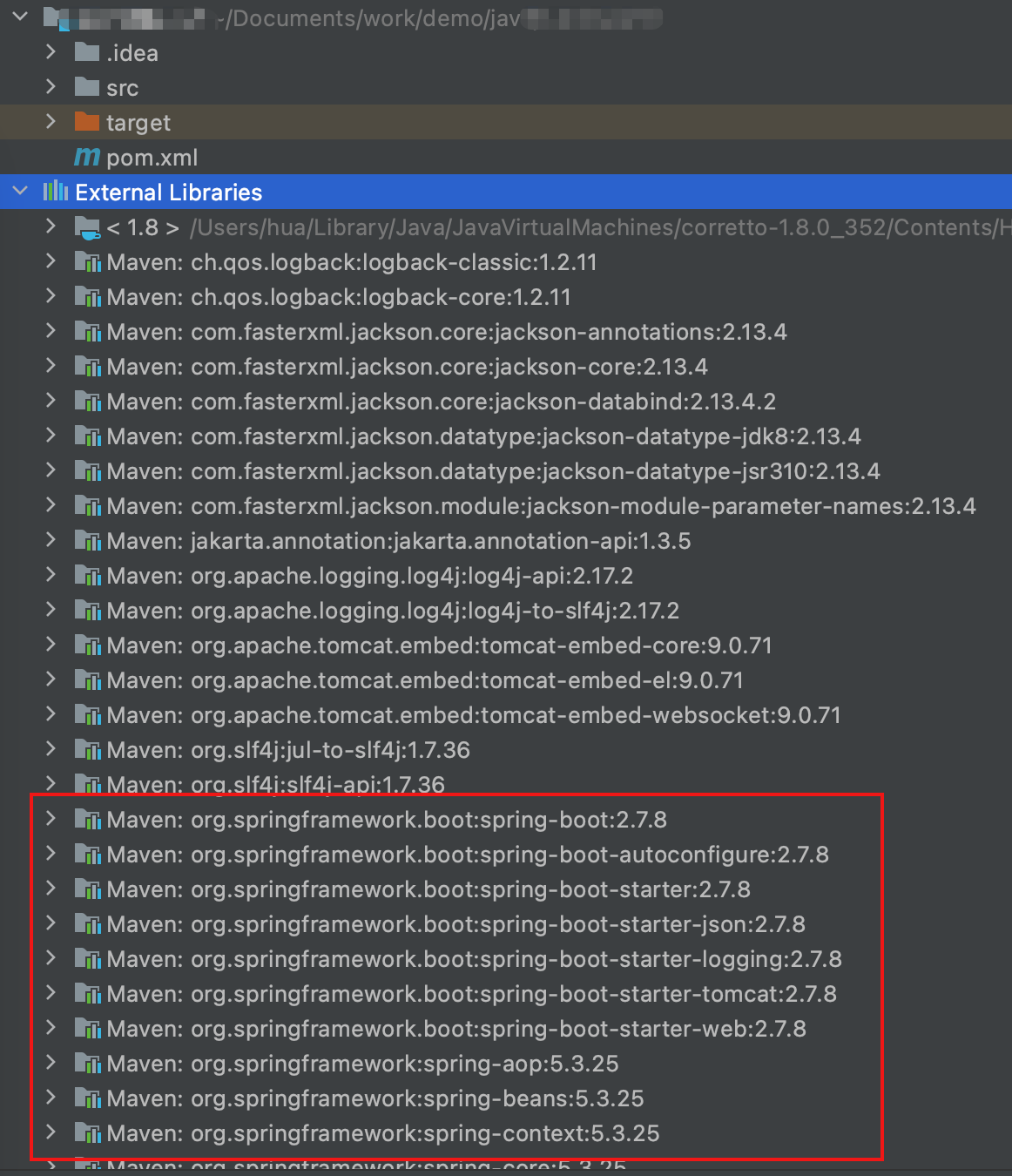
Task: Expand logback-classic:1.2.11 library node
Action: 51,261
